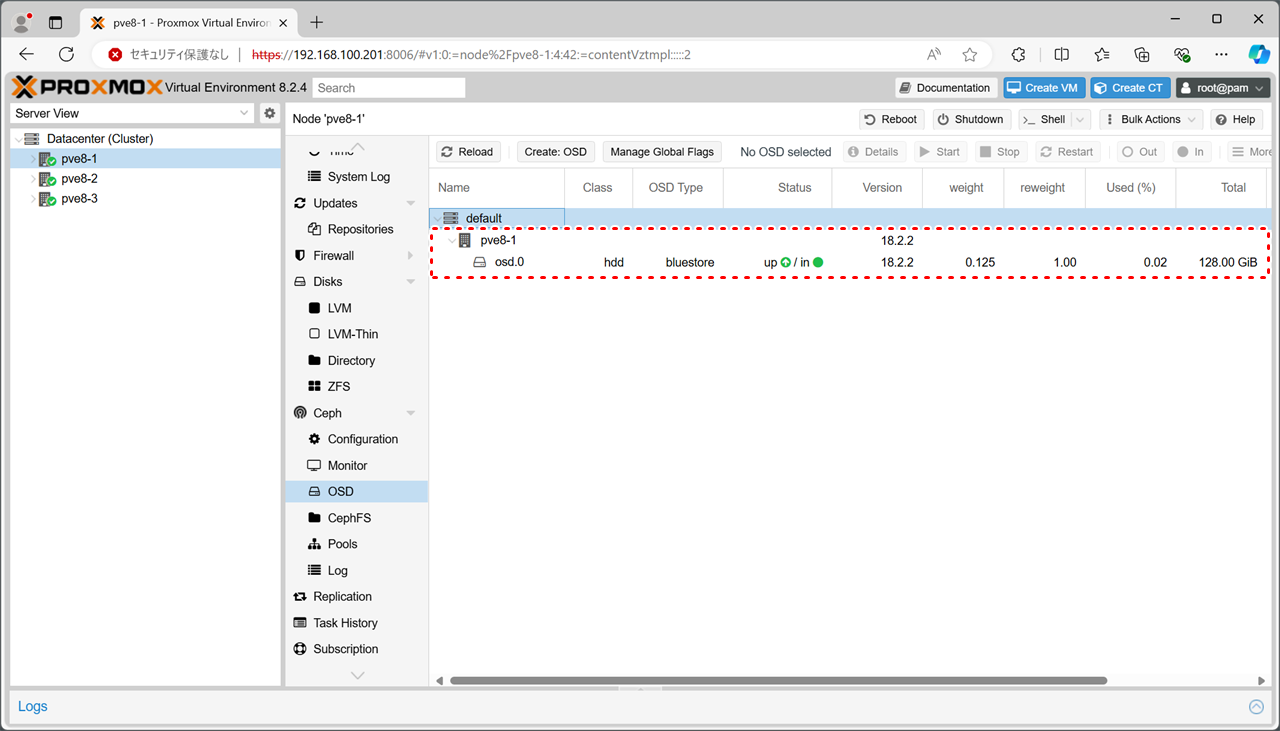Click the horizontal scrollbar of OSD grid
This screenshot has height=731, width=1280.
pos(778,681)
